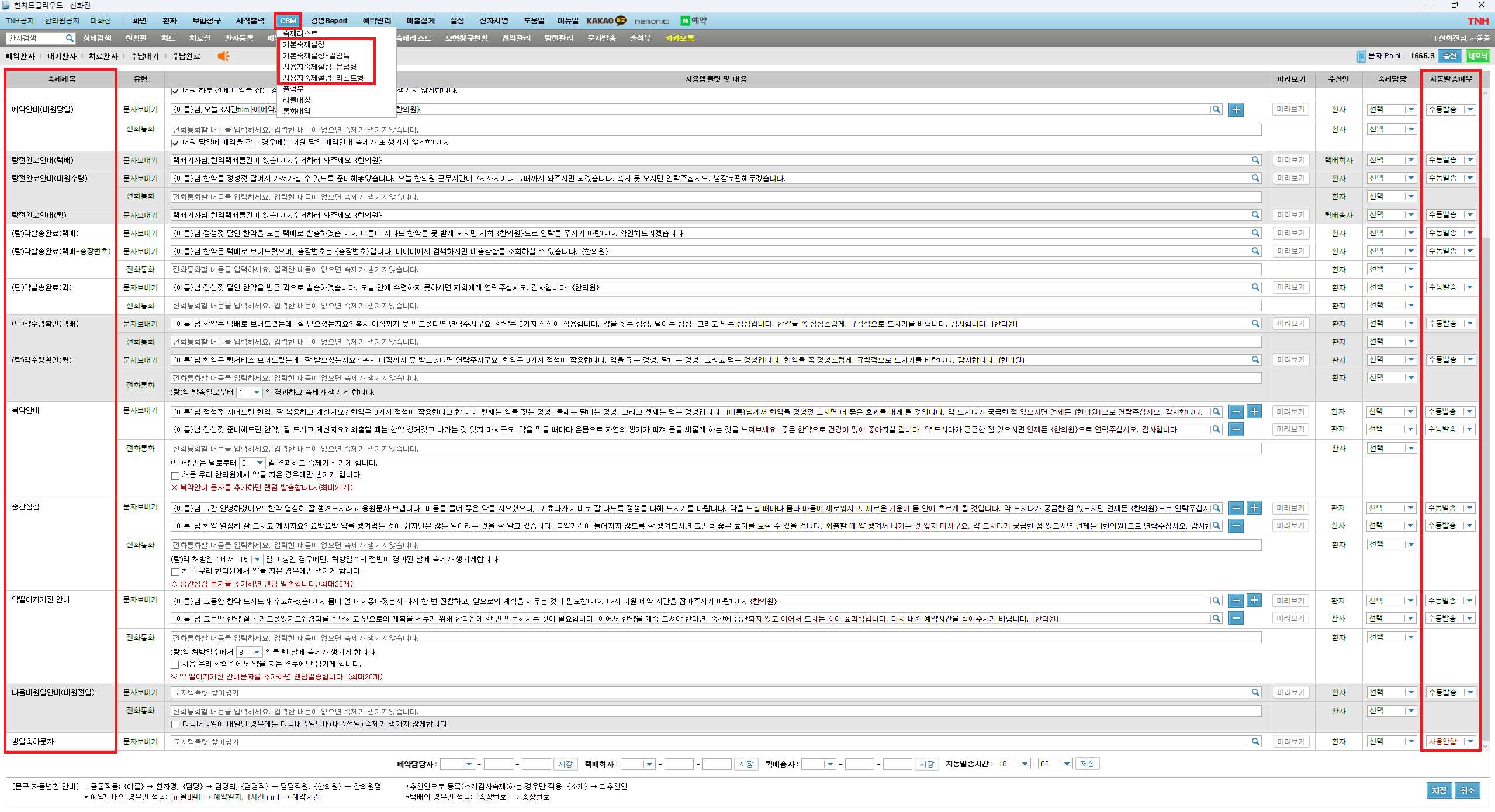
Task: Open 약떨어지기전 days dropdown showing 3
Action: [x=250, y=653]
